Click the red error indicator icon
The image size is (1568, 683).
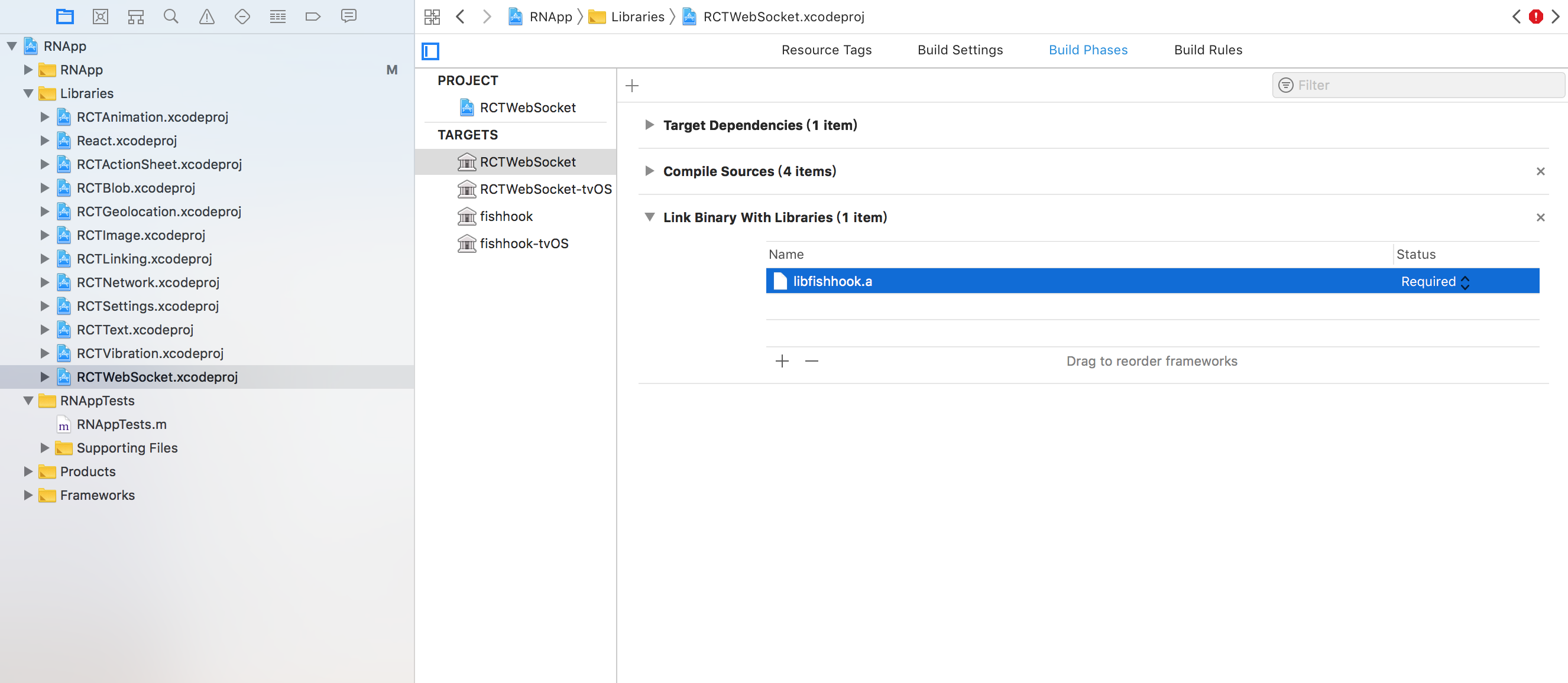pos(1535,17)
